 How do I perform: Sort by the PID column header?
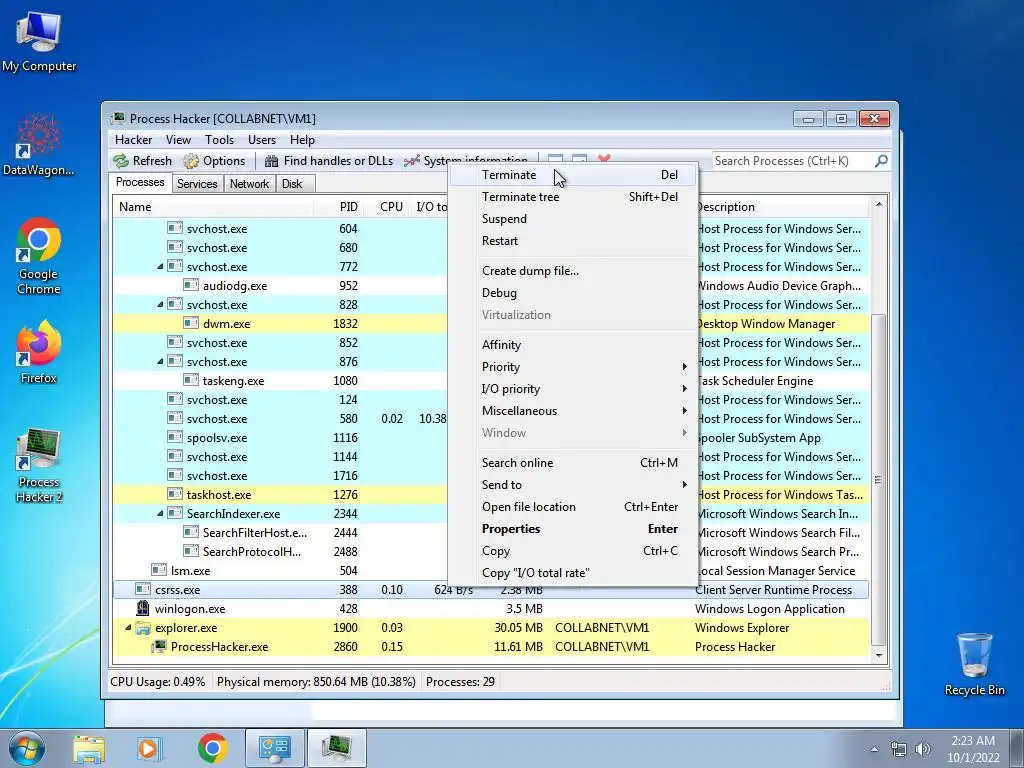[340, 207]
